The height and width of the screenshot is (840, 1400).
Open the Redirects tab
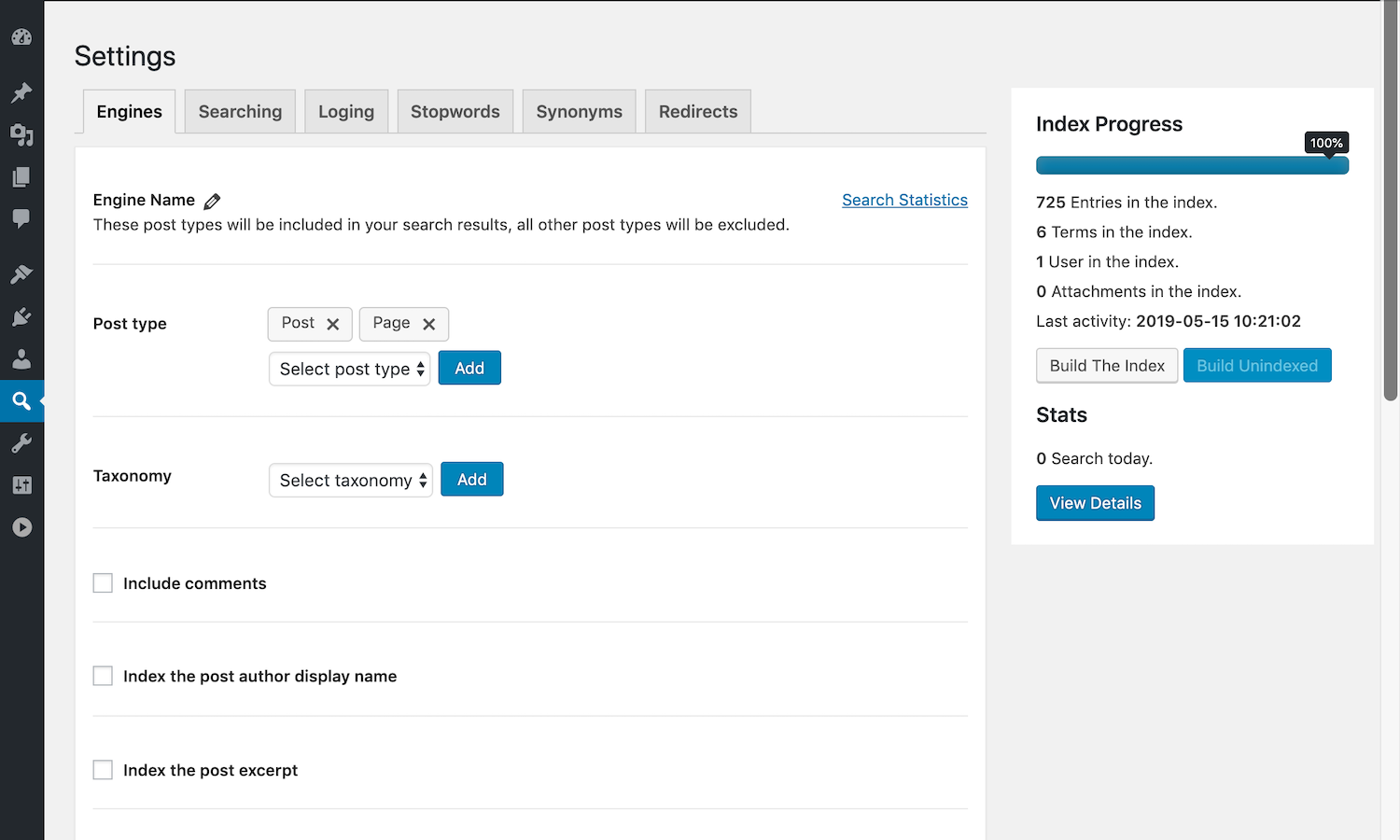[698, 112]
